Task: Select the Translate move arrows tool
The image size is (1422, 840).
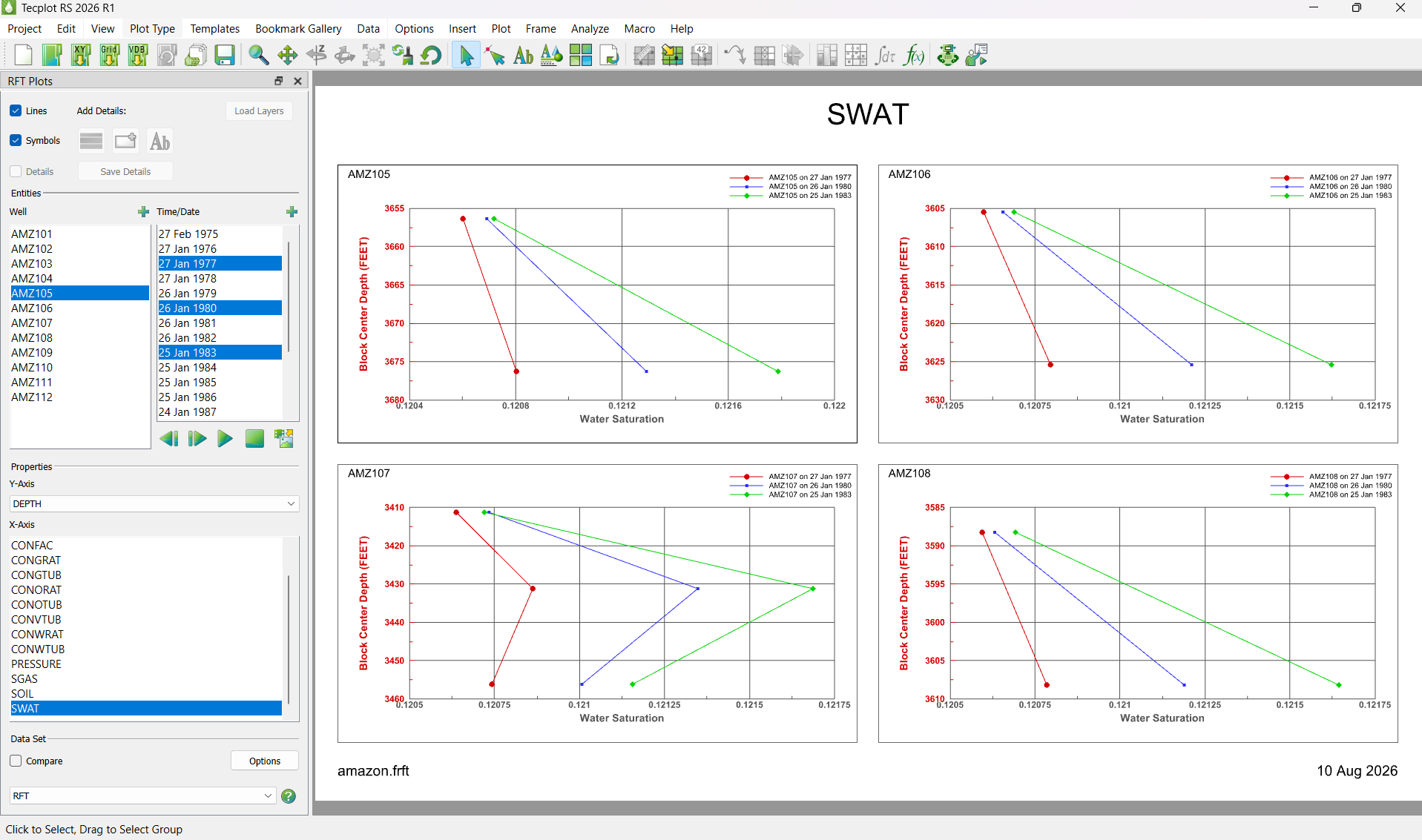Action: pyautogui.click(x=287, y=55)
